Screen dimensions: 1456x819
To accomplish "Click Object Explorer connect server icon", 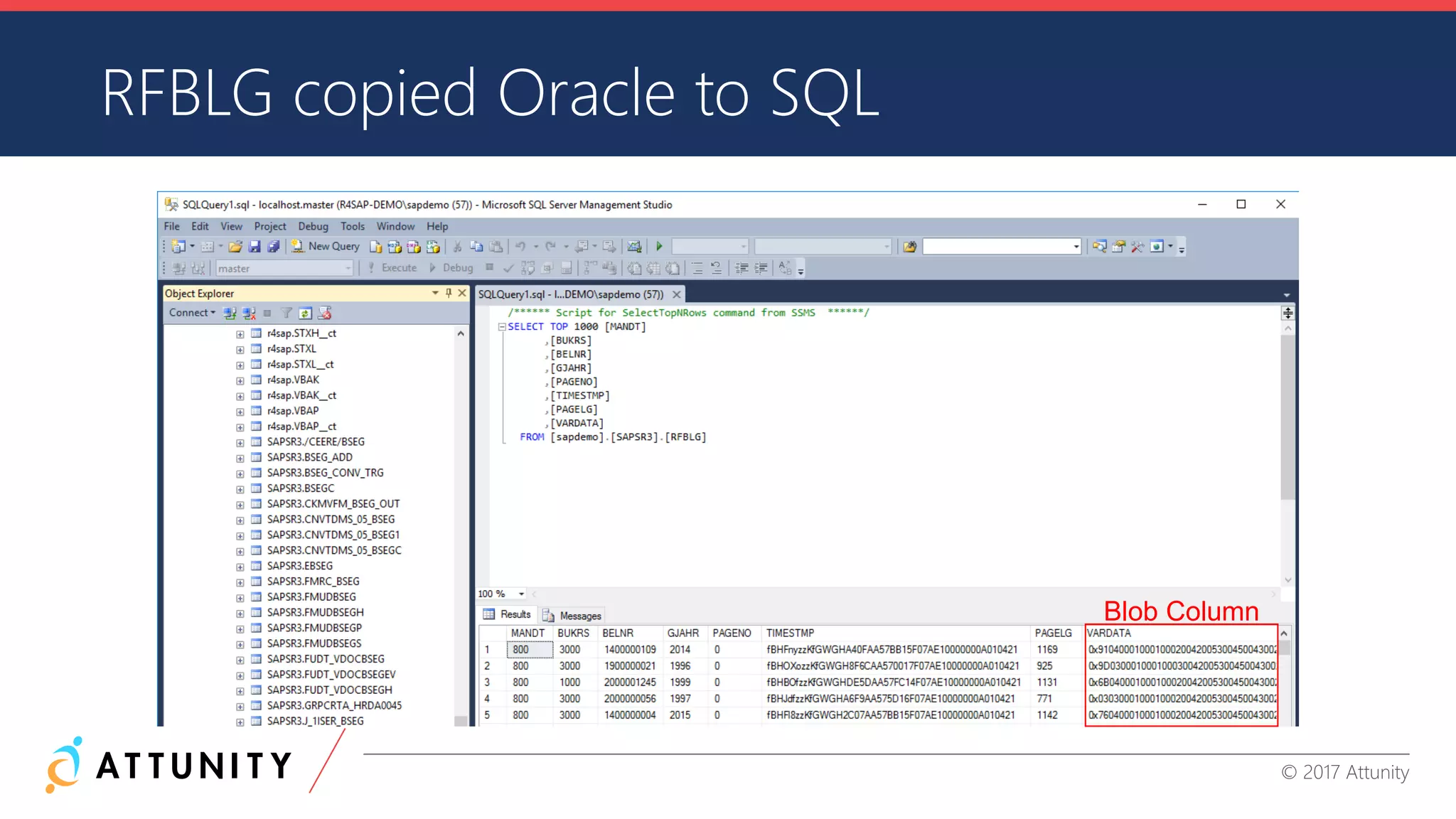I will (x=229, y=313).
